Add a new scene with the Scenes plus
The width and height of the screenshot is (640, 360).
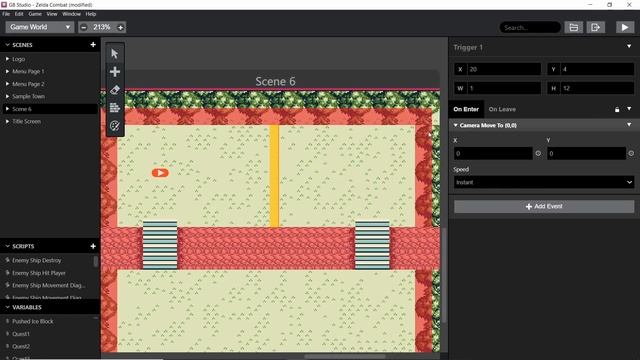pyautogui.click(x=93, y=44)
